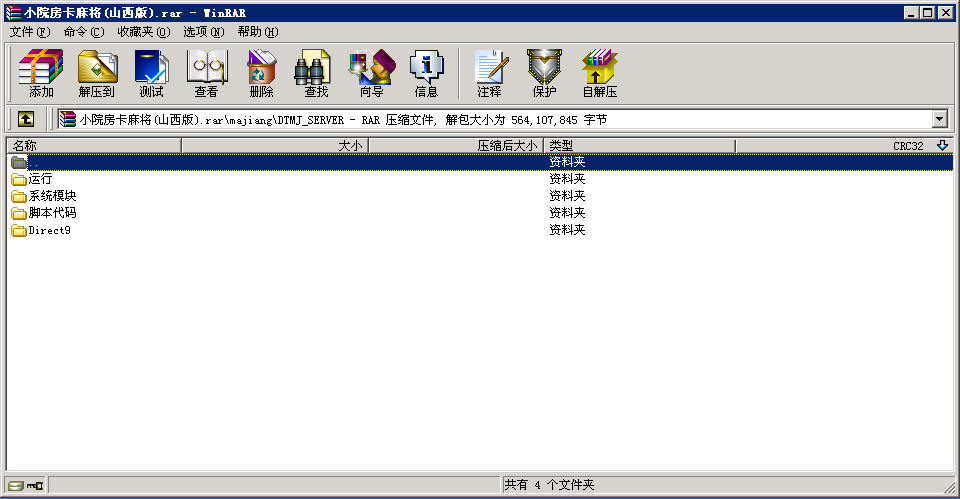Click the CRC32 column sort arrow
The image size is (960, 499).
[x=942, y=146]
